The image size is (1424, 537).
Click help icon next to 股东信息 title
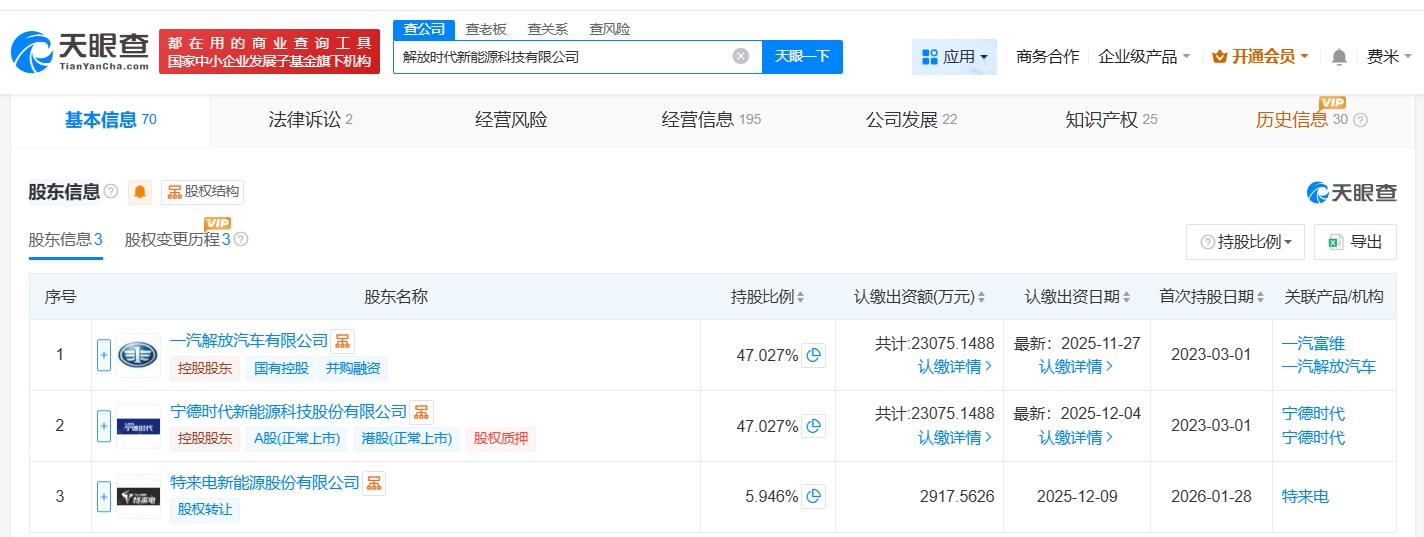[111, 192]
